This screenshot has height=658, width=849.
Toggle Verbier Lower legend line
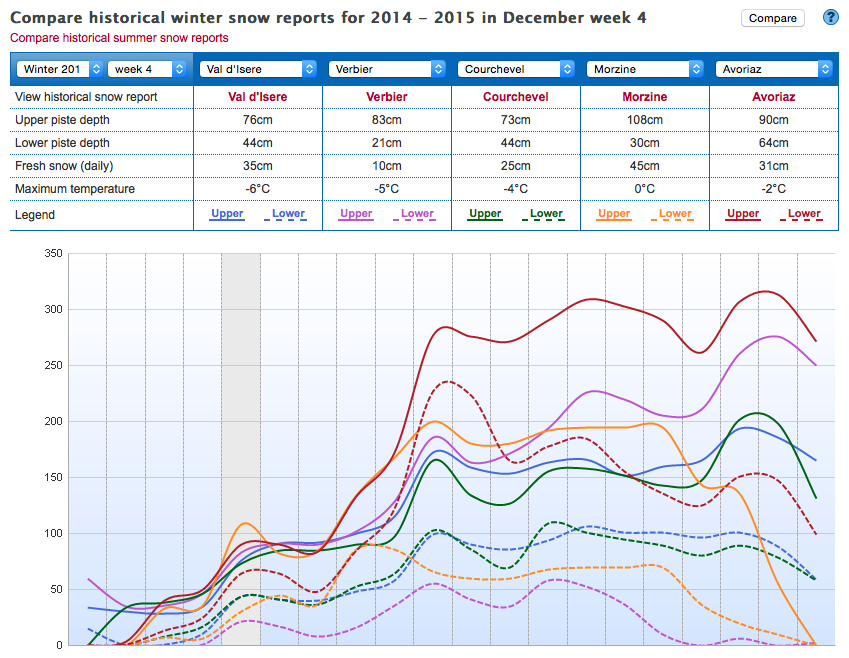tap(417, 214)
